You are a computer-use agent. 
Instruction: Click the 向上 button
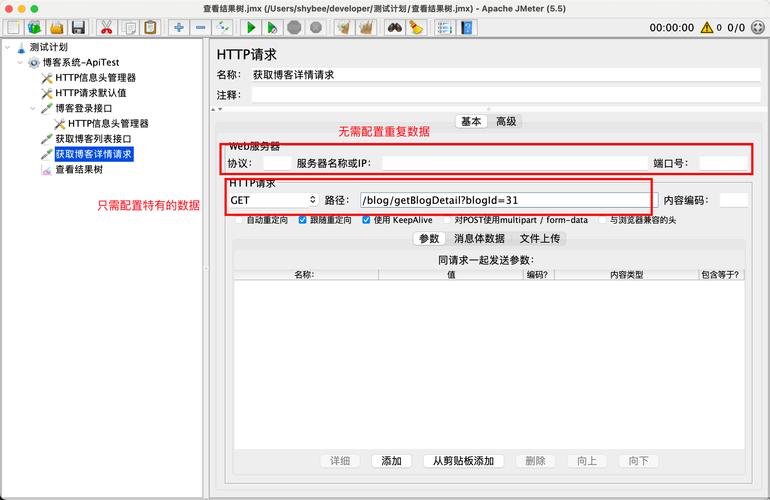pyautogui.click(x=587, y=461)
